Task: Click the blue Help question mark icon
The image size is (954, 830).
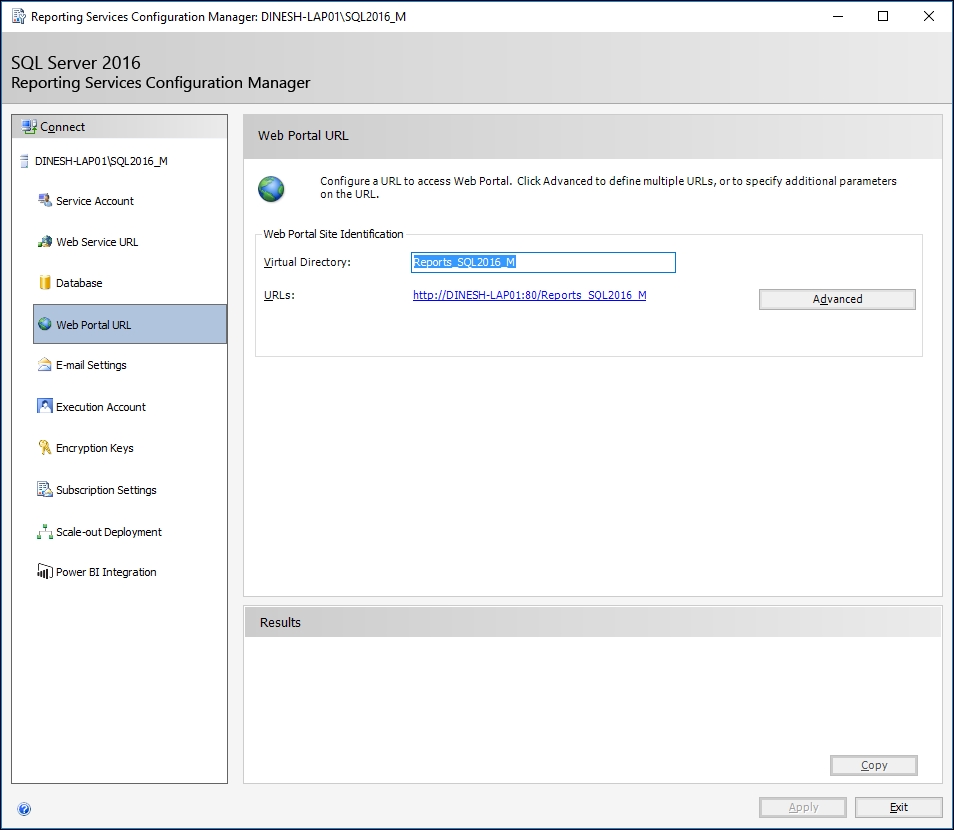Action: 24,809
